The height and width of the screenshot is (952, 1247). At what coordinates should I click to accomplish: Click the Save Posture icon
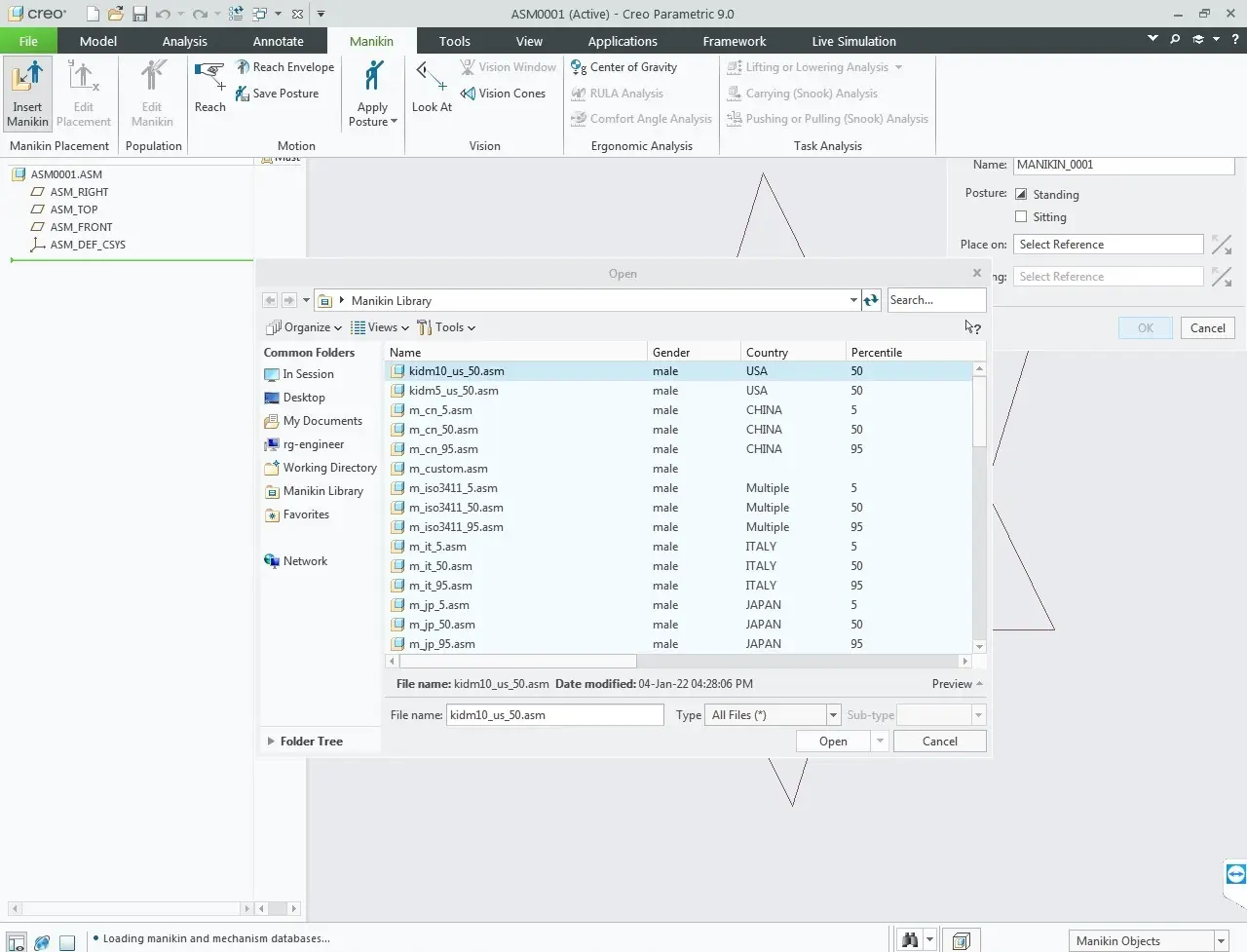tap(244, 94)
